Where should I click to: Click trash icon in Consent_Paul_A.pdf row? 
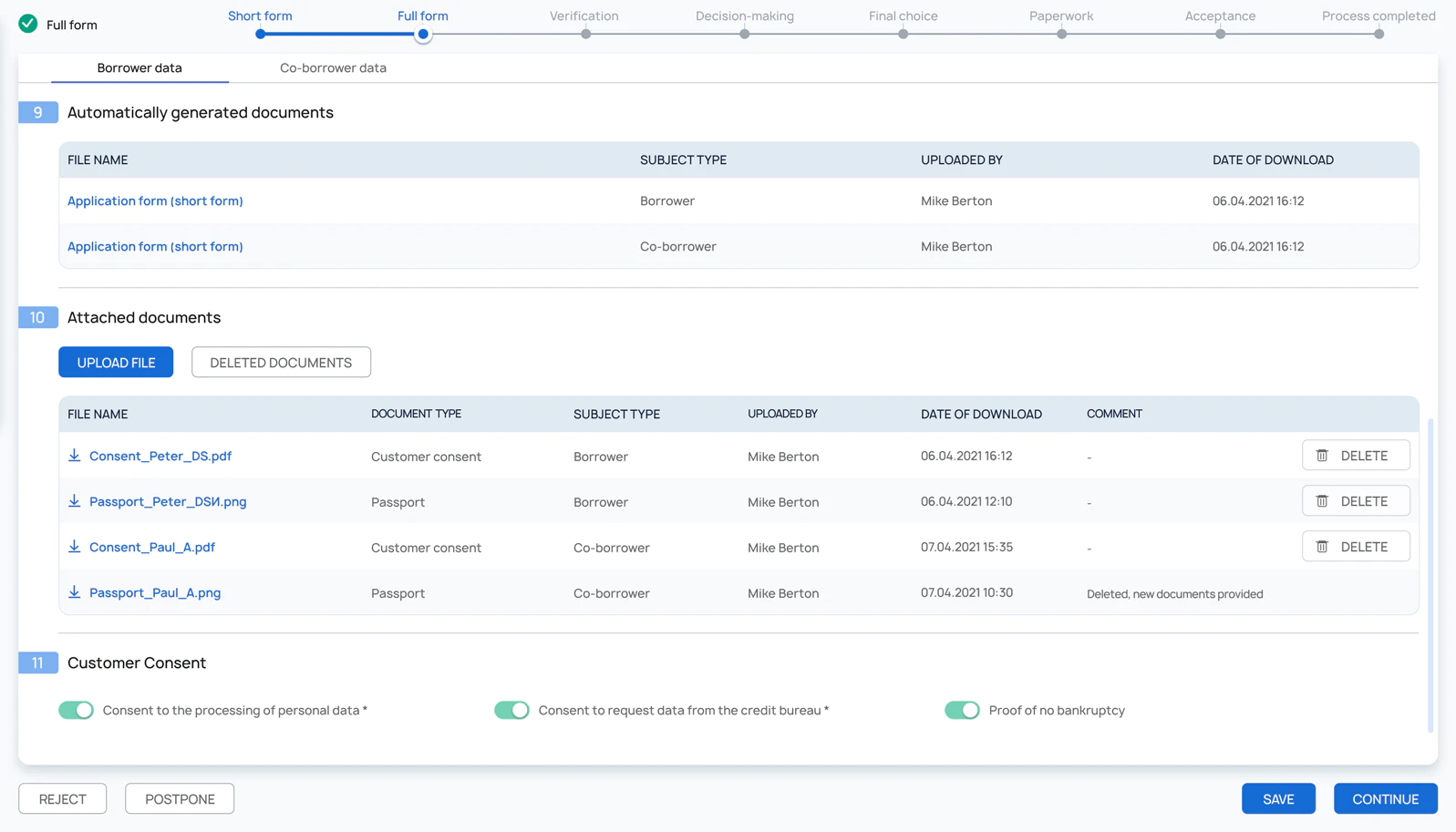click(1322, 547)
